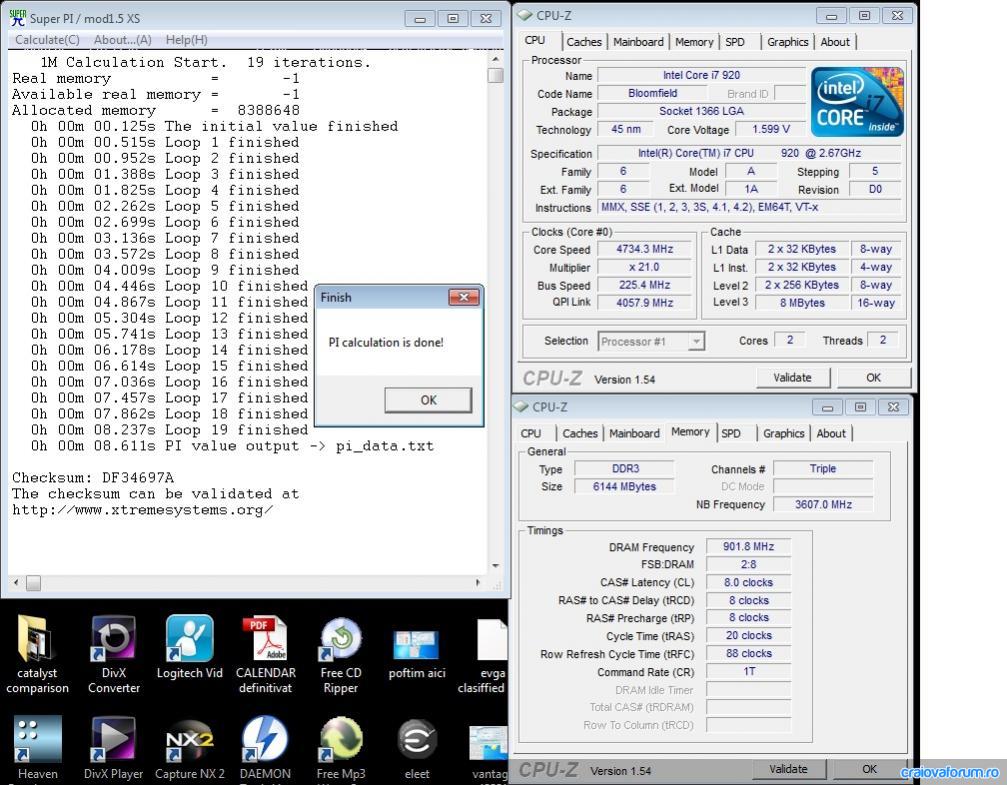Click the Super PI title bar icon
Viewport: 1007px width, 785px height.
tap(17, 17)
